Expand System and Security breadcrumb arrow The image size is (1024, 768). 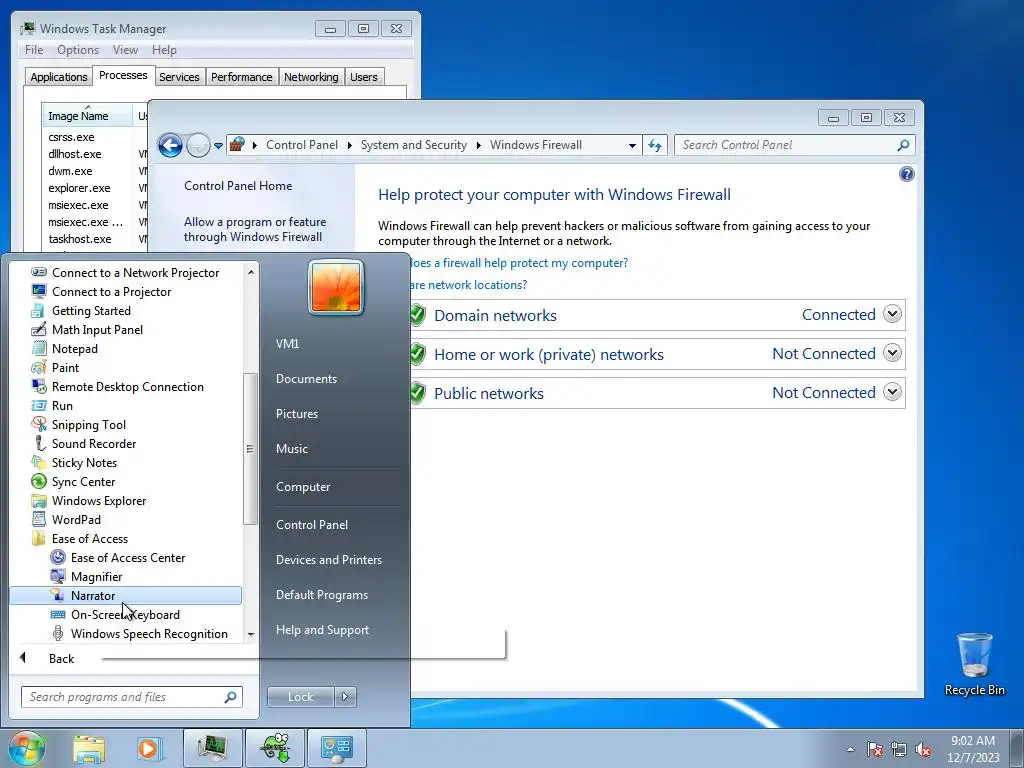(479, 145)
